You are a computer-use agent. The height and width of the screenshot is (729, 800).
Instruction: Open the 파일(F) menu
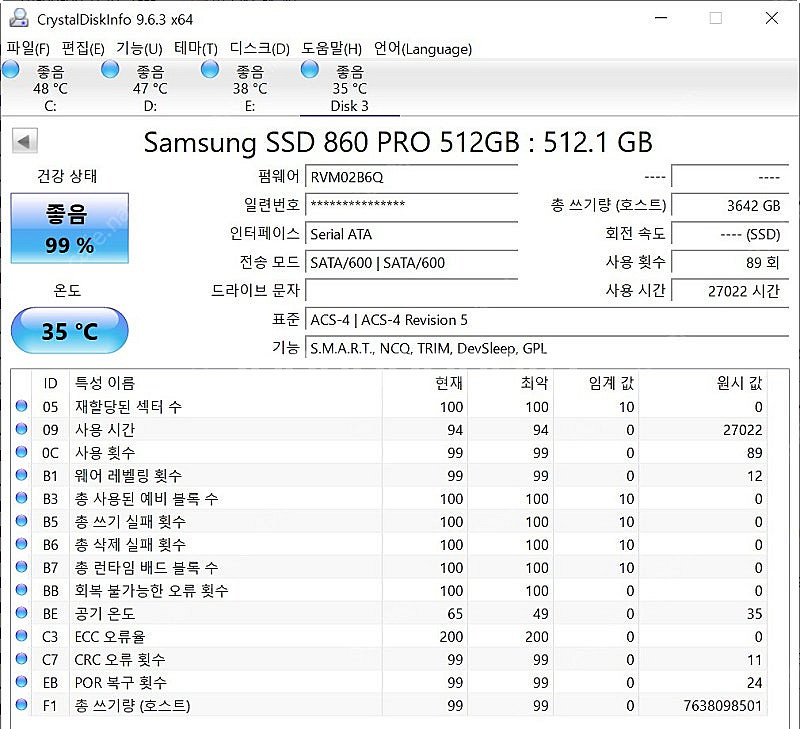(x=28, y=49)
